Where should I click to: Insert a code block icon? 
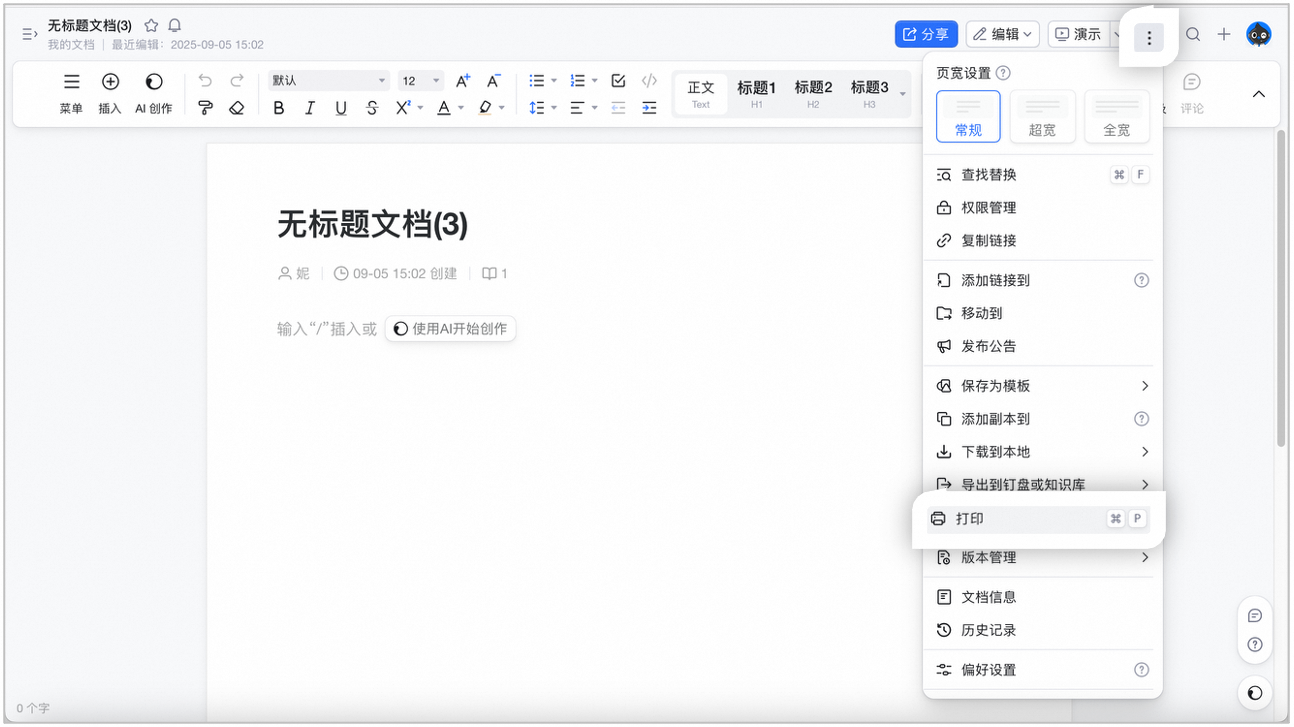click(x=649, y=81)
